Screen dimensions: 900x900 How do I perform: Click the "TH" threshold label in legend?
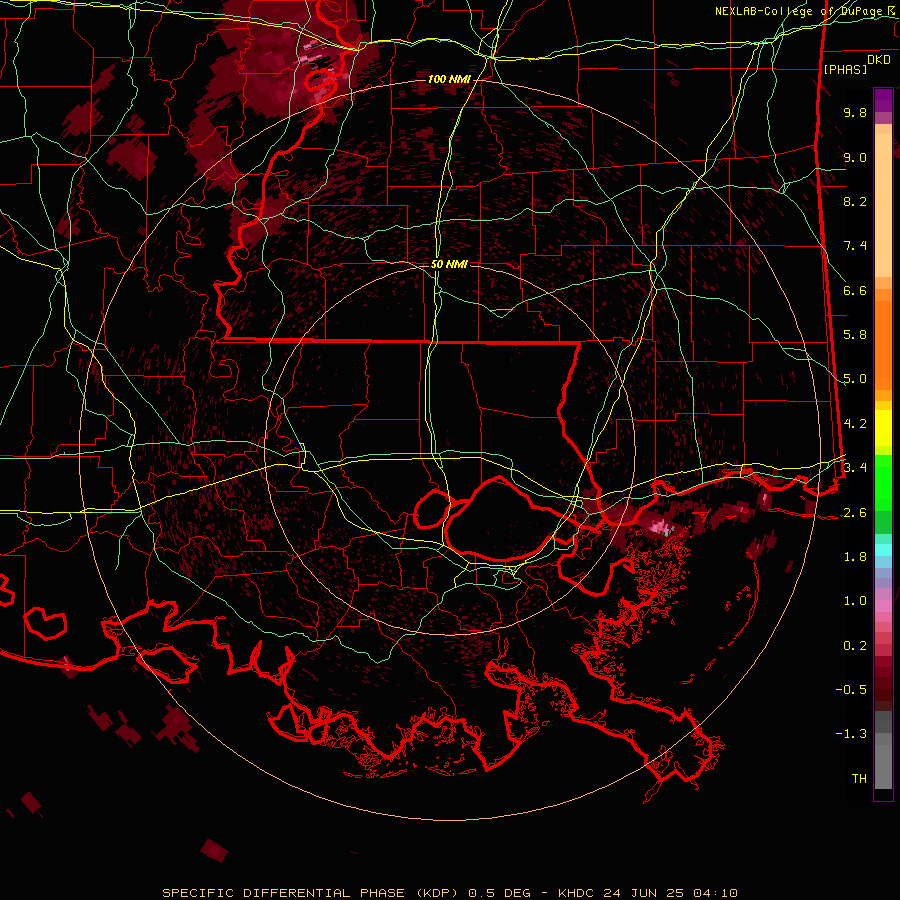tap(859, 779)
